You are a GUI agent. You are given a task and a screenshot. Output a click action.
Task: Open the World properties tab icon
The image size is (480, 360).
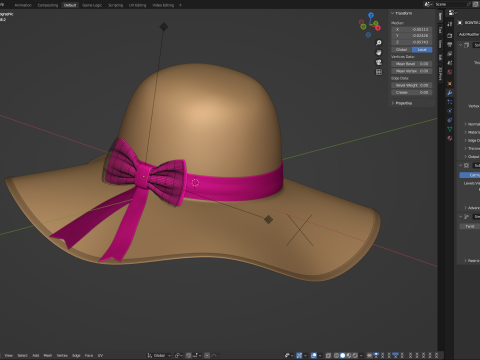tap(450, 72)
